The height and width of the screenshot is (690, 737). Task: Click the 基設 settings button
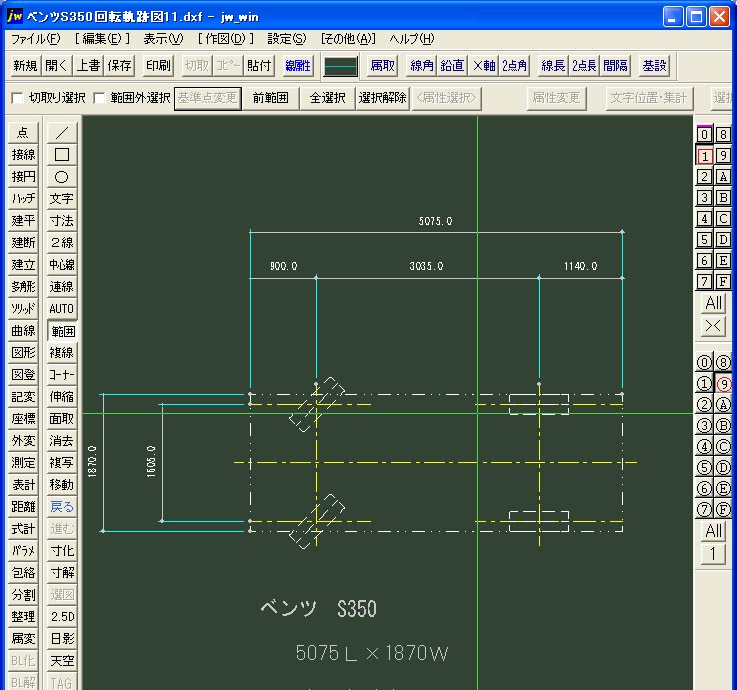(x=654, y=66)
